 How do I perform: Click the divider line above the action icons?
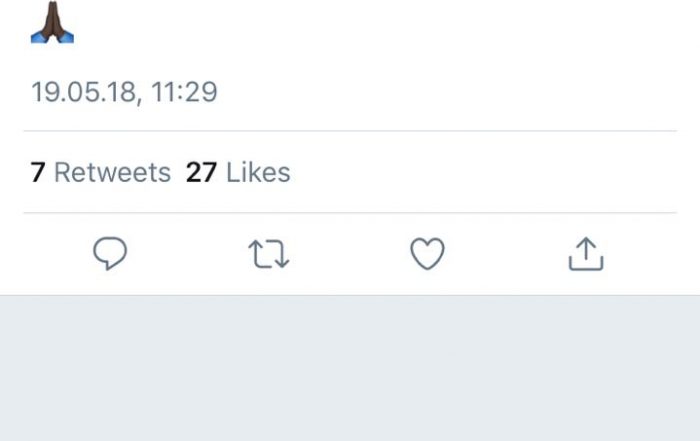(x=350, y=213)
